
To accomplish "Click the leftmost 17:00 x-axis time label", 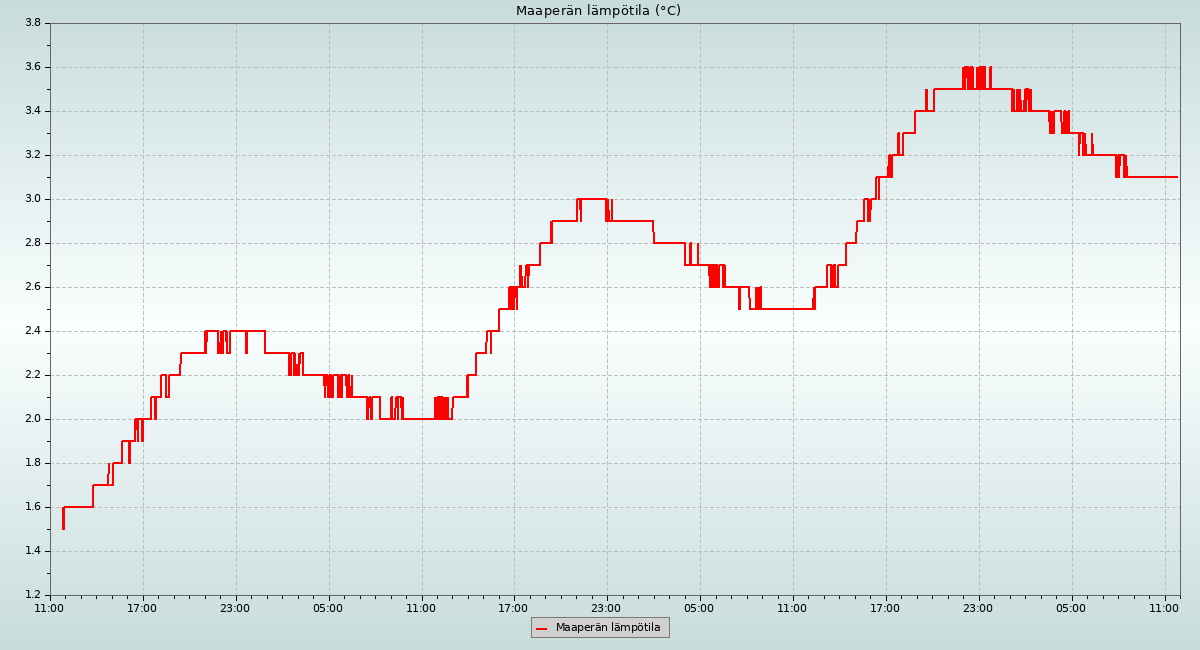I will click(143, 607).
